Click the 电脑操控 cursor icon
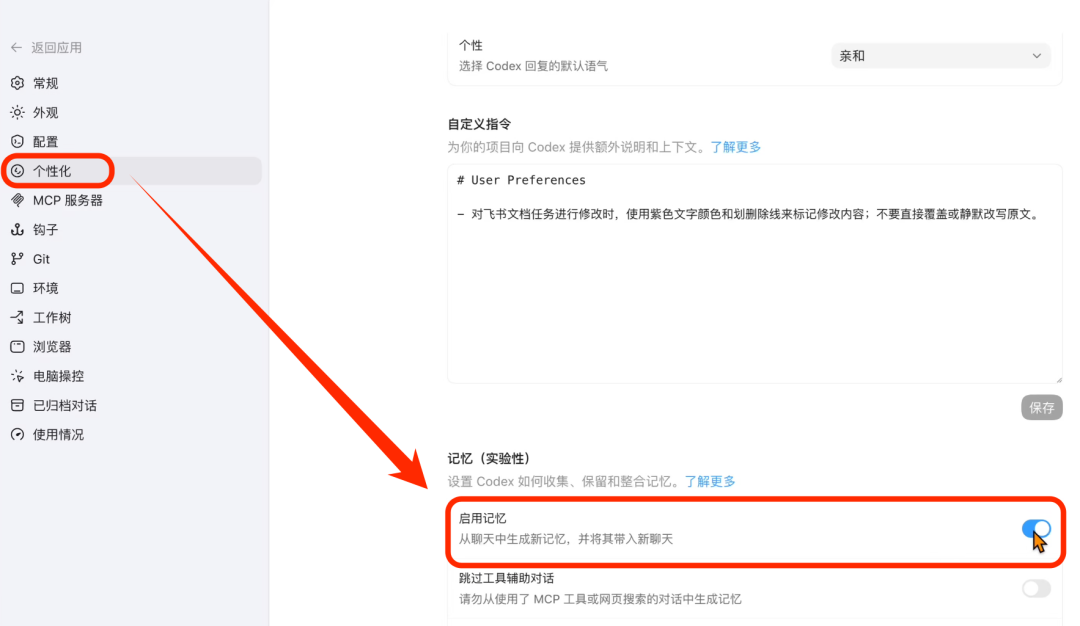The width and height of the screenshot is (1080, 626). pos(17,376)
